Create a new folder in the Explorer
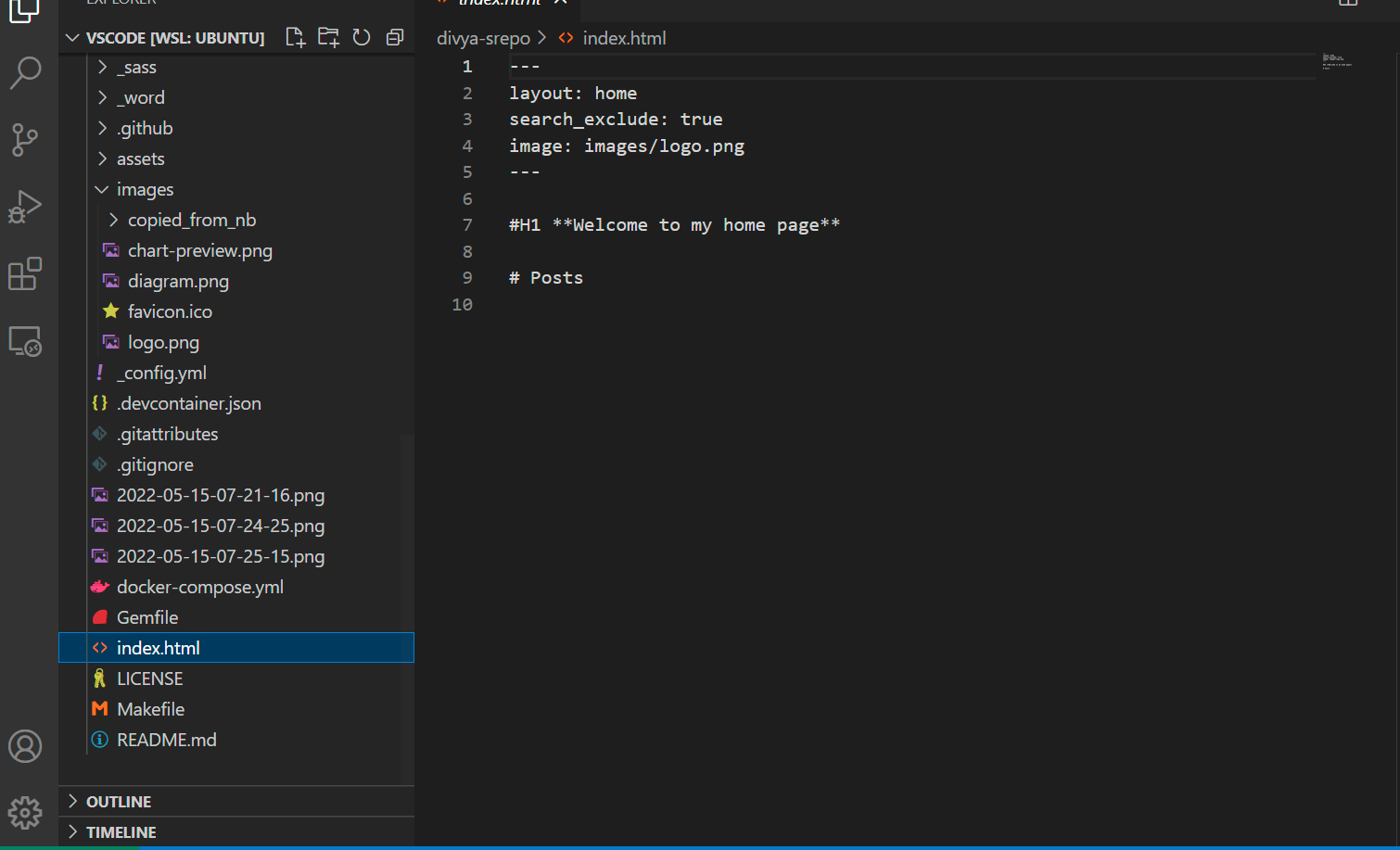Image resolution: width=1400 pixels, height=850 pixels. point(327,37)
